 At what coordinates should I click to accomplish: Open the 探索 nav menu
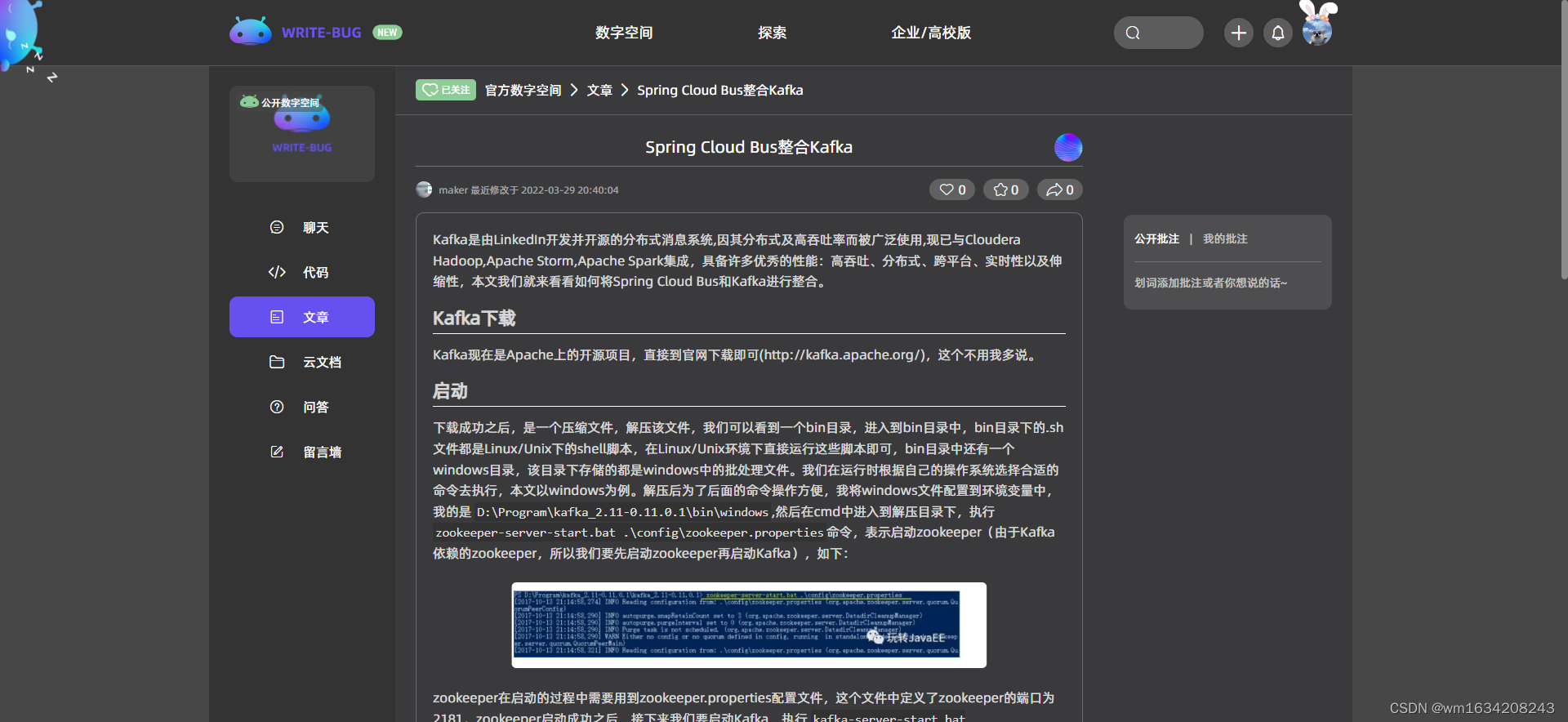772,33
